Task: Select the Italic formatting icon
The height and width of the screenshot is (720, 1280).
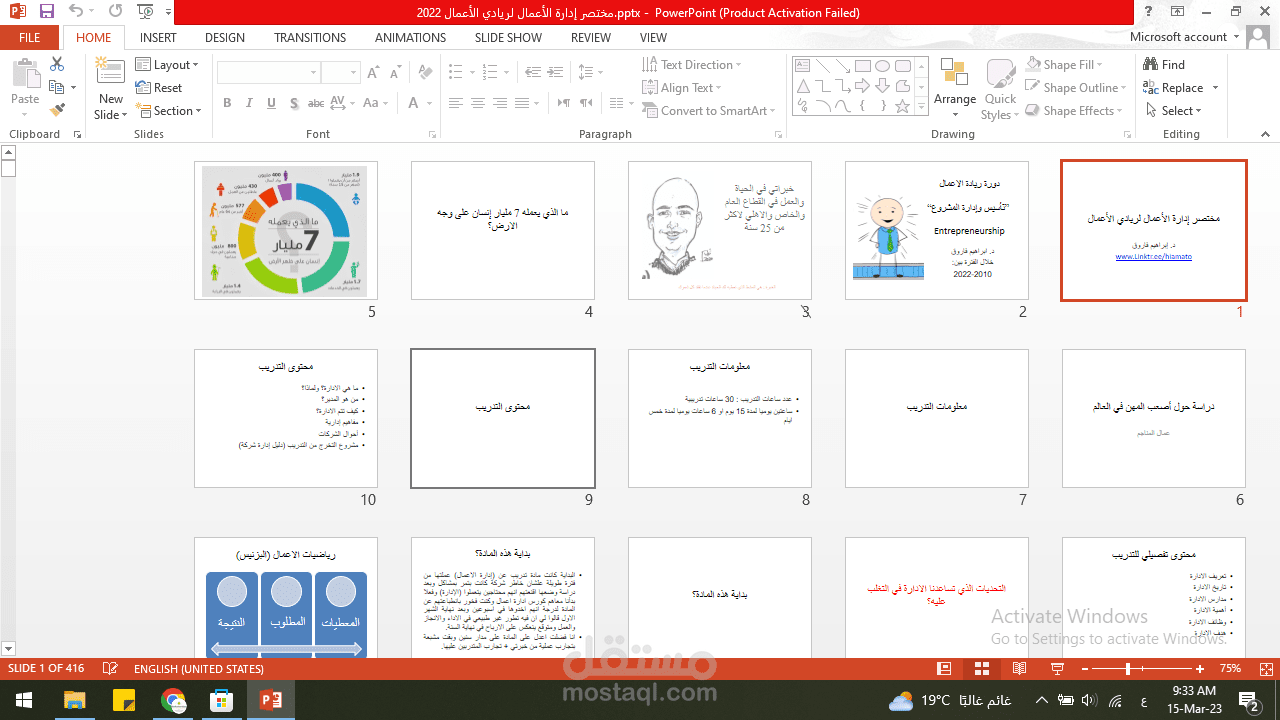Action: pyautogui.click(x=248, y=103)
